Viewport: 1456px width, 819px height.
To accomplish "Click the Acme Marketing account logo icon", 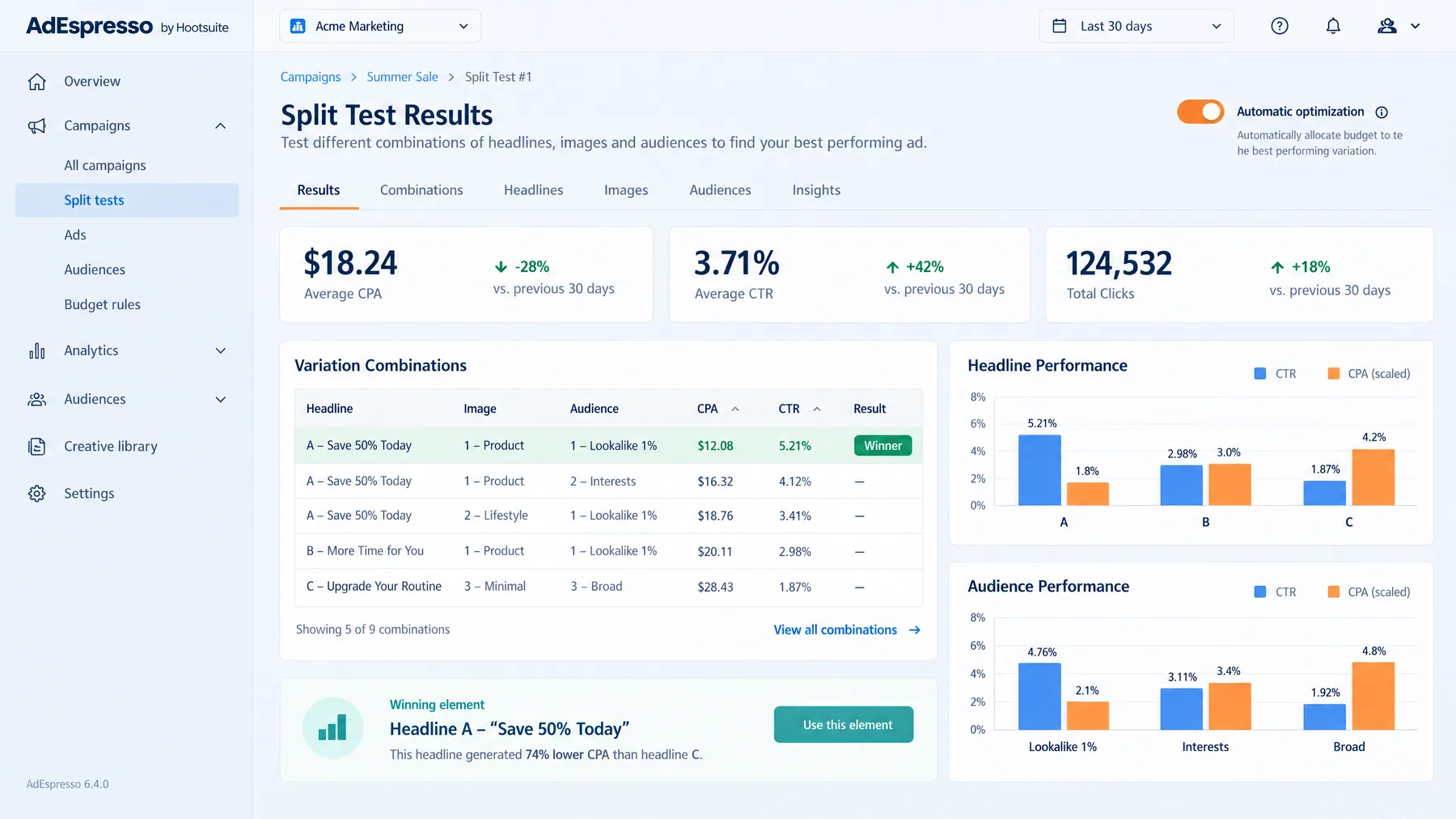I will (x=298, y=26).
